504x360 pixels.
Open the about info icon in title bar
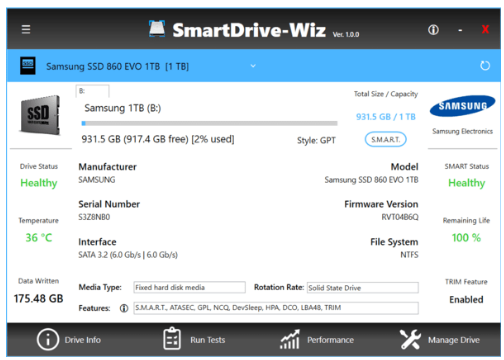pyautogui.click(x=433, y=30)
